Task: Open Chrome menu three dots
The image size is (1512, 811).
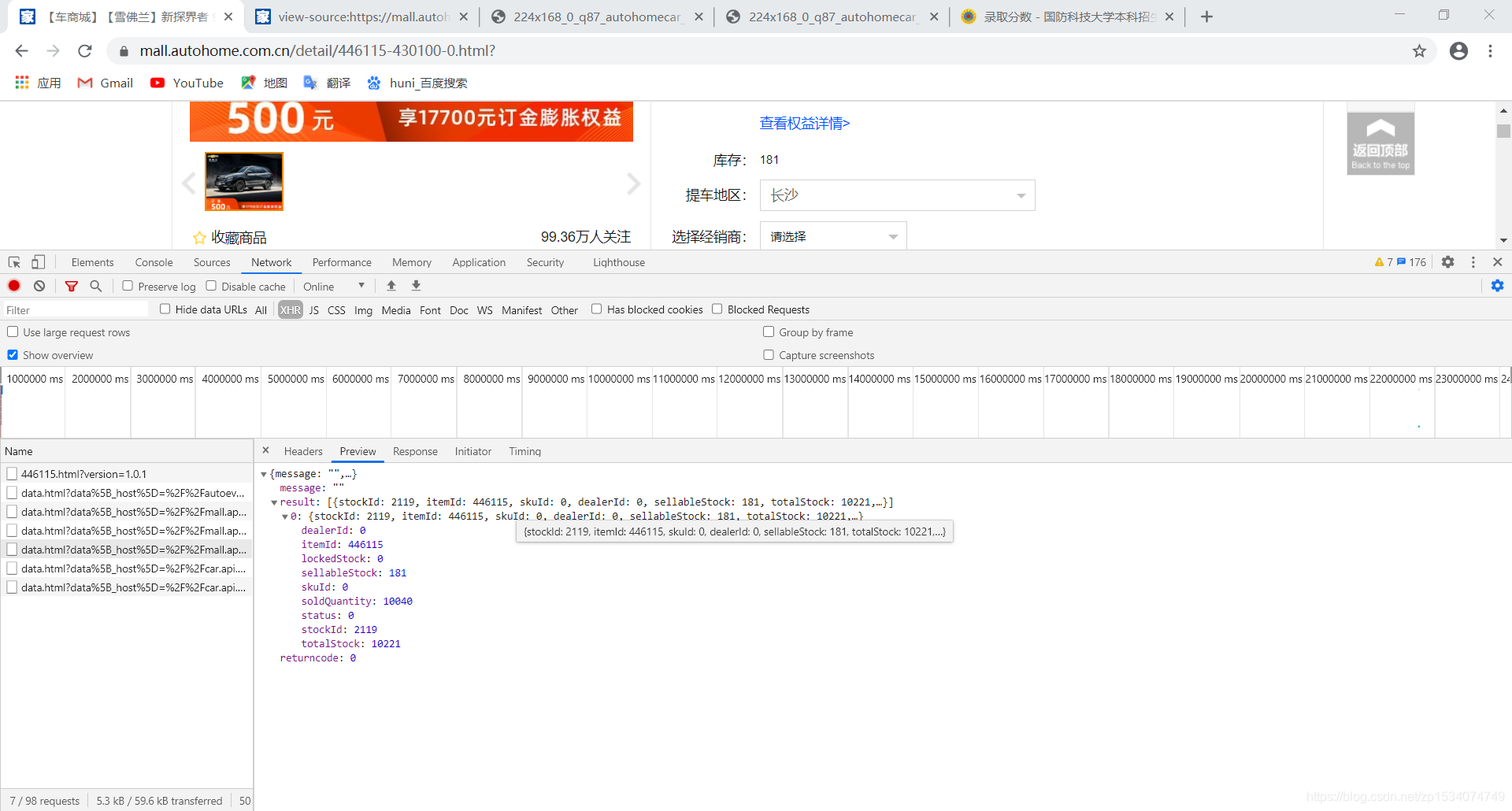Action: (1490, 50)
